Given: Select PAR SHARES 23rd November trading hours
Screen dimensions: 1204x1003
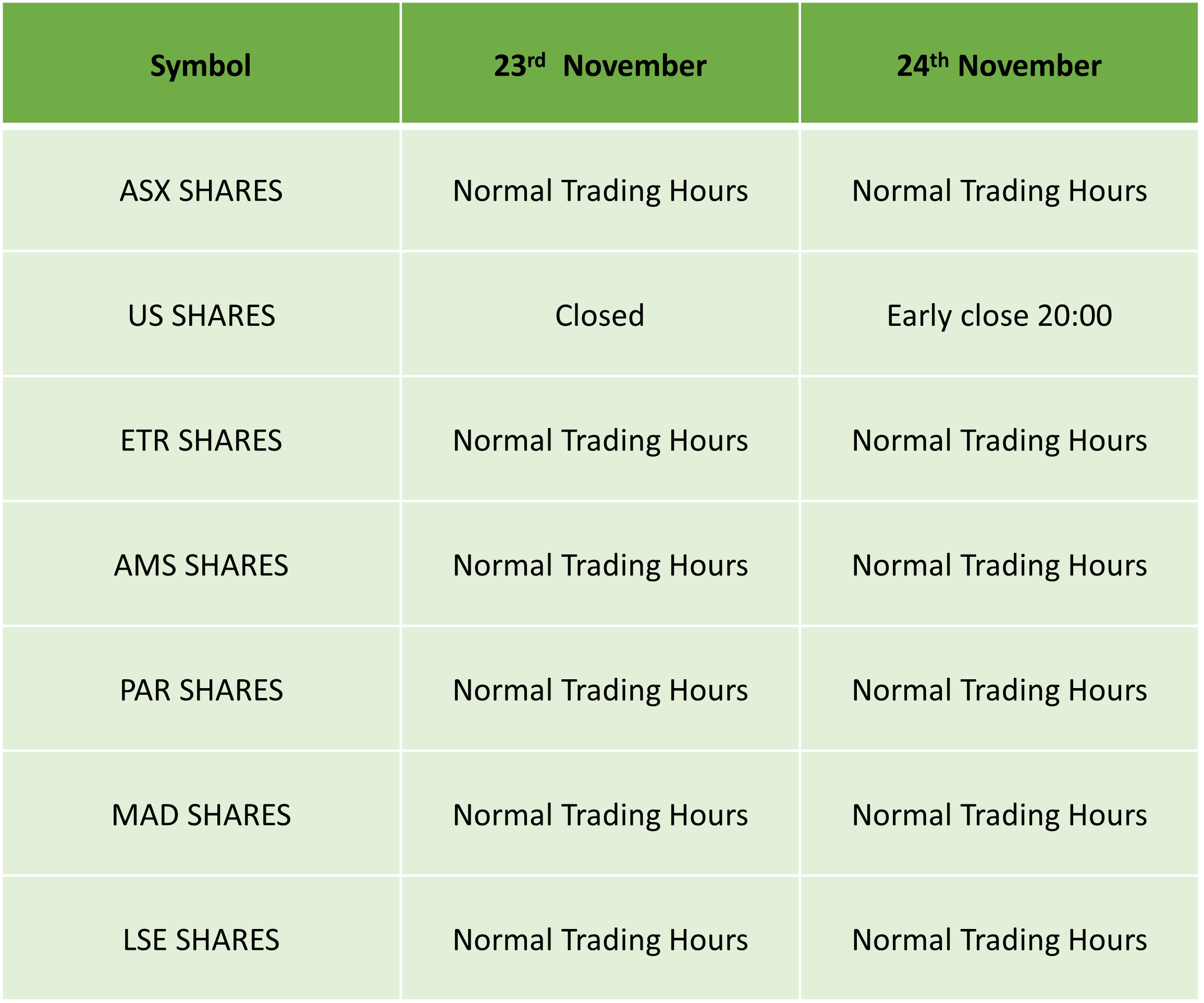Looking at the screenshot, I should tap(600, 689).
